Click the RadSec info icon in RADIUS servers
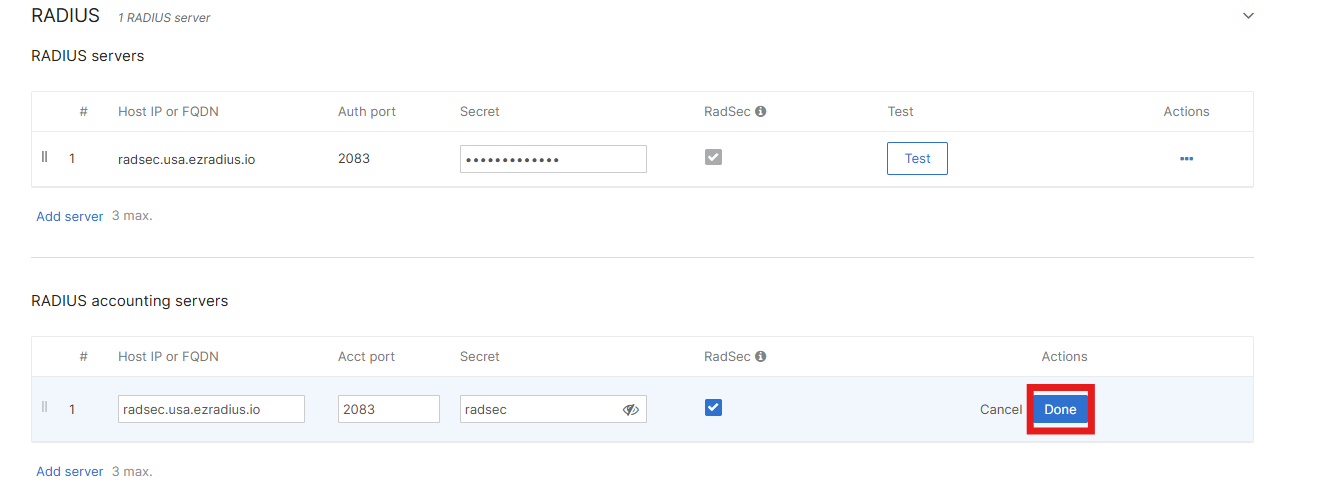The width and height of the screenshot is (1336, 488). pyautogui.click(x=760, y=112)
